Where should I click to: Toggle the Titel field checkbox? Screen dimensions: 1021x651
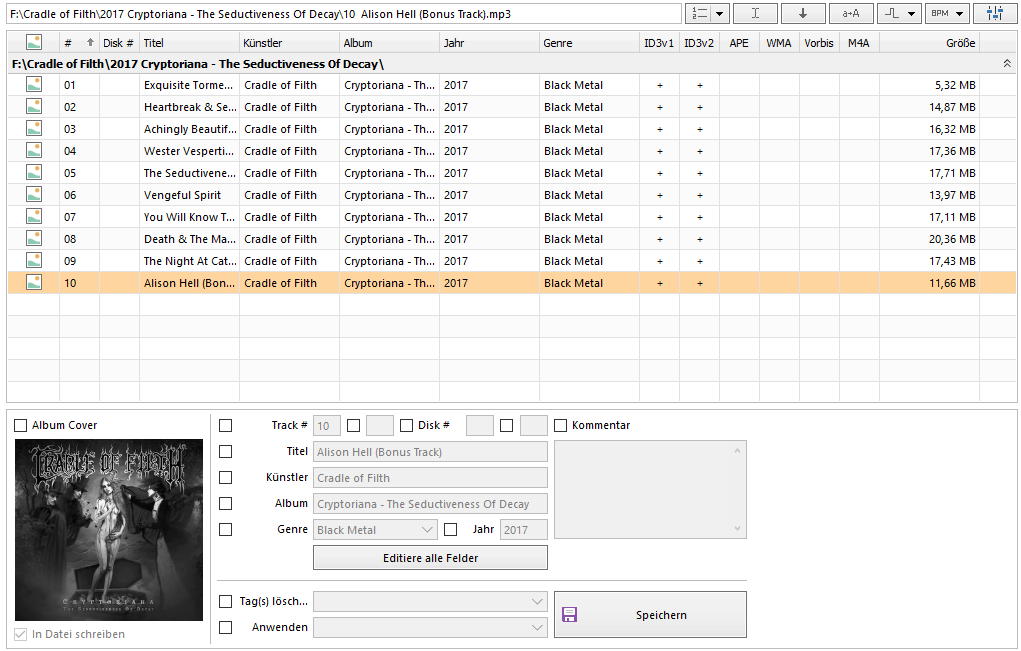click(x=225, y=451)
